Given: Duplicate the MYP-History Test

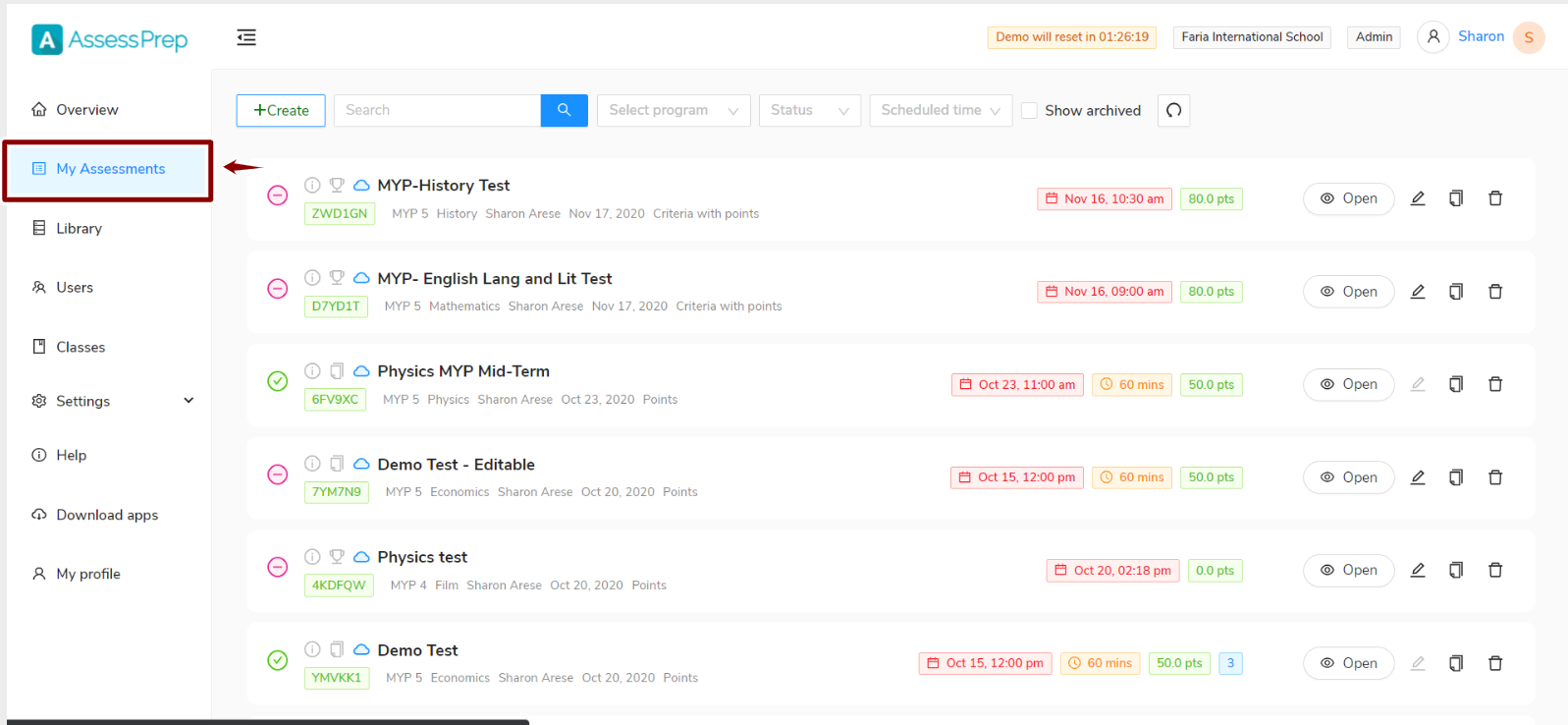Looking at the screenshot, I should pyautogui.click(x=1456, y=198).
